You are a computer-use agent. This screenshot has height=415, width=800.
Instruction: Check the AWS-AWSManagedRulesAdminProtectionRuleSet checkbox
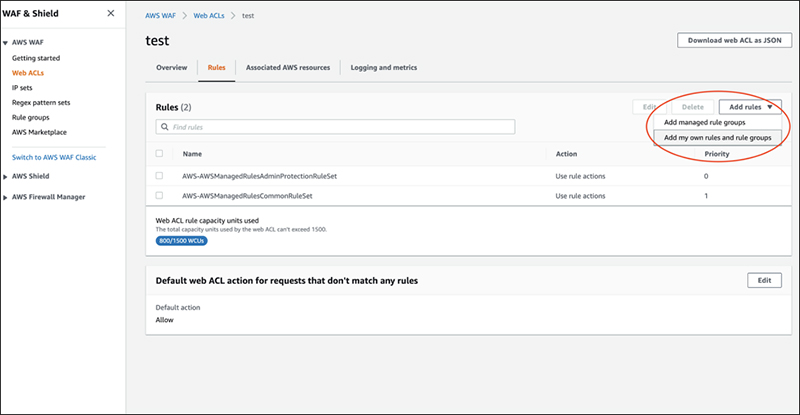point(160,176)
